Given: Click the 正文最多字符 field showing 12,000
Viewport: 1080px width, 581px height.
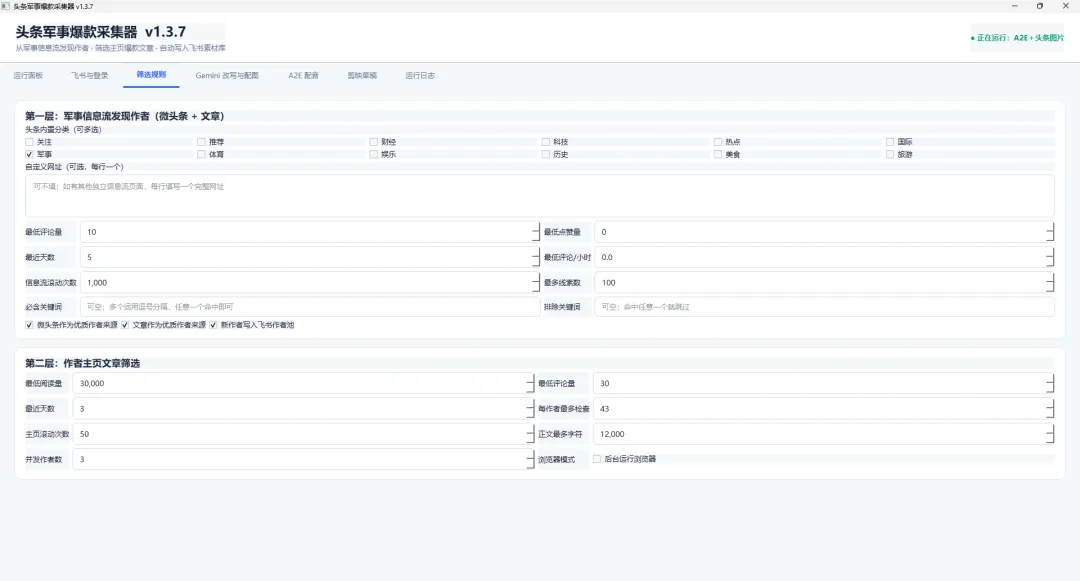Looking at the screenshot, I should click(823, 434).
